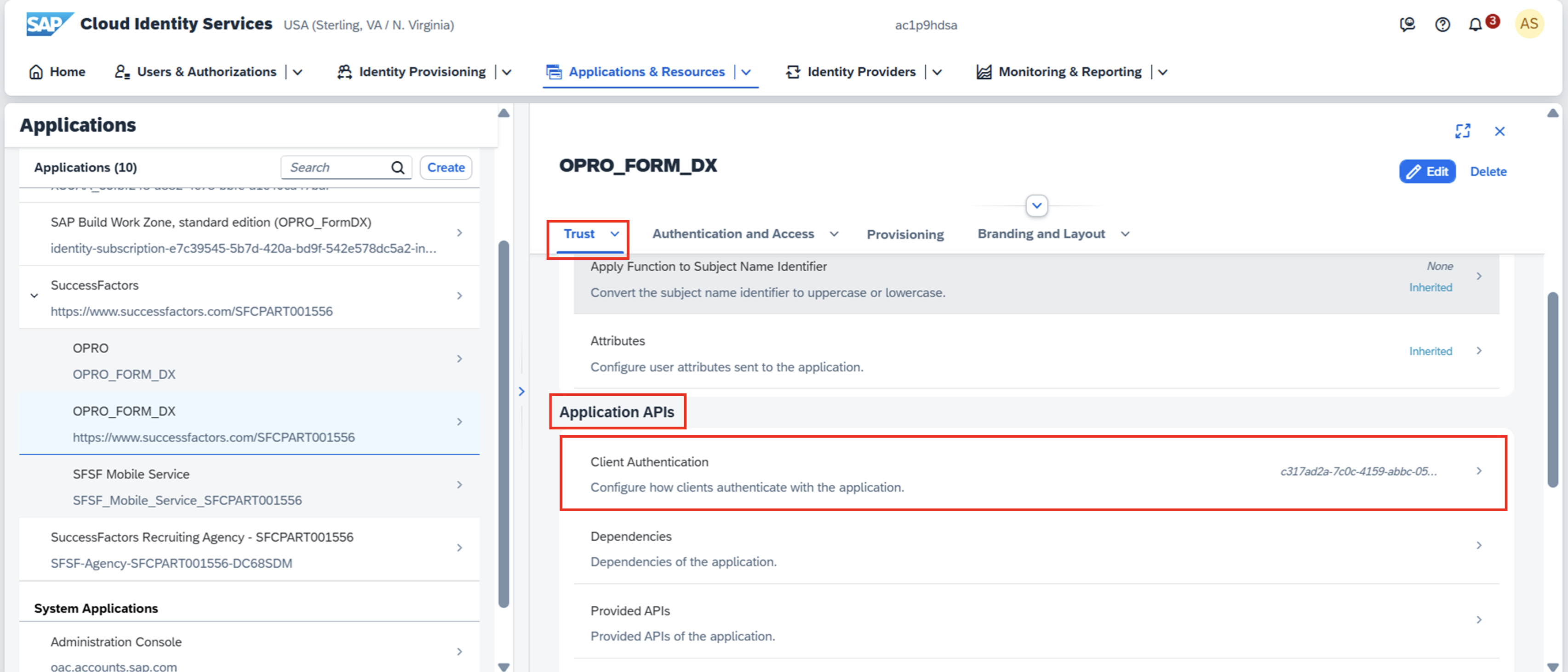Viewport: 1568px width, 672px height.
Task: Open the Trust tab dropdown arrow
Action: coord(615,234)
